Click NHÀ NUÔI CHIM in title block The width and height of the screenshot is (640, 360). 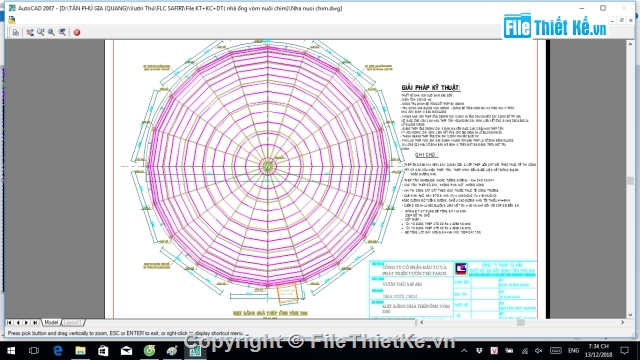(x=400, y=296)
